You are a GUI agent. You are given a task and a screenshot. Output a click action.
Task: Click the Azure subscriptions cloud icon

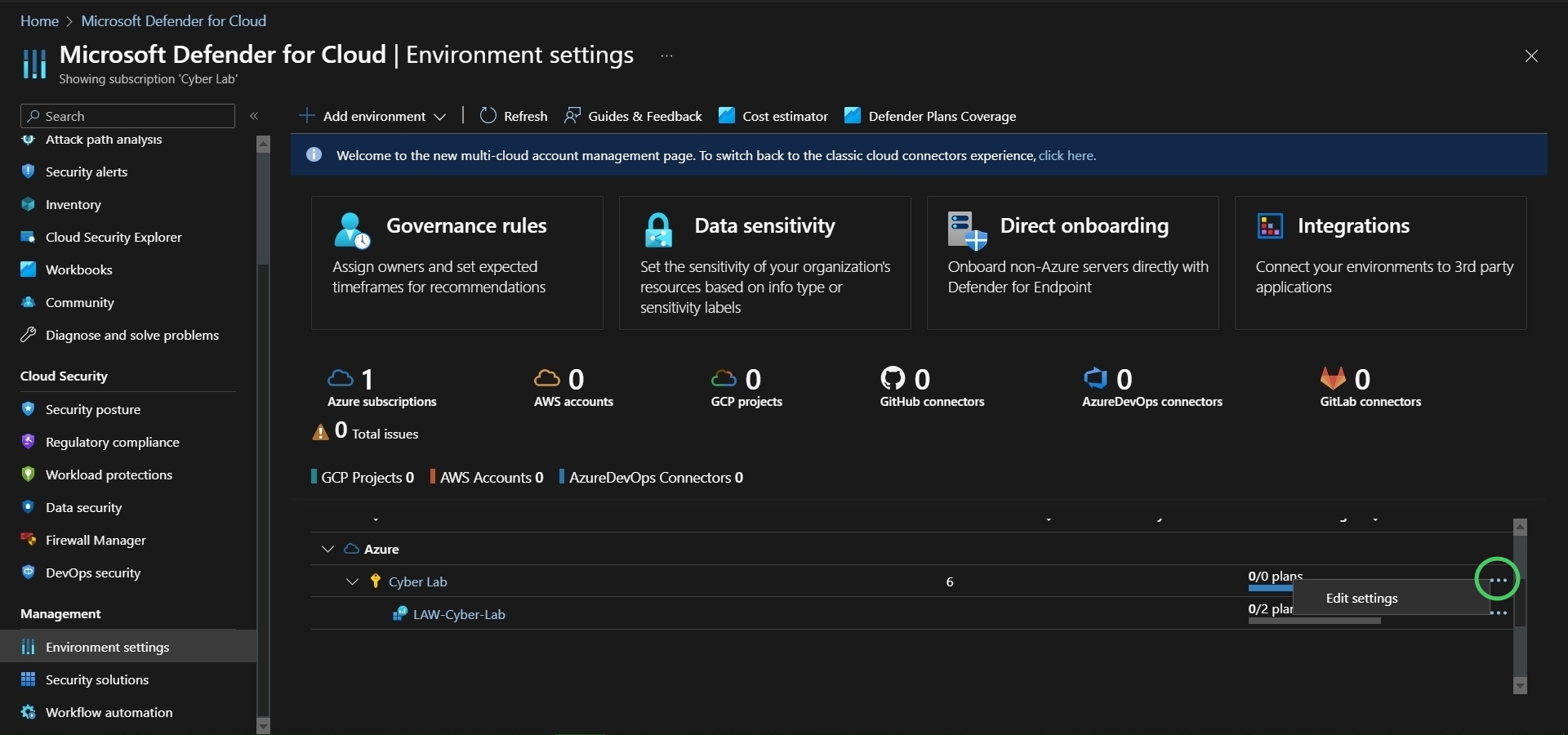341,378
